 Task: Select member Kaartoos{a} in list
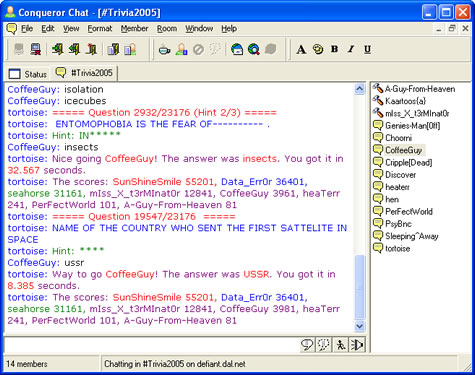pyautogui.click(x=399, y=101)
